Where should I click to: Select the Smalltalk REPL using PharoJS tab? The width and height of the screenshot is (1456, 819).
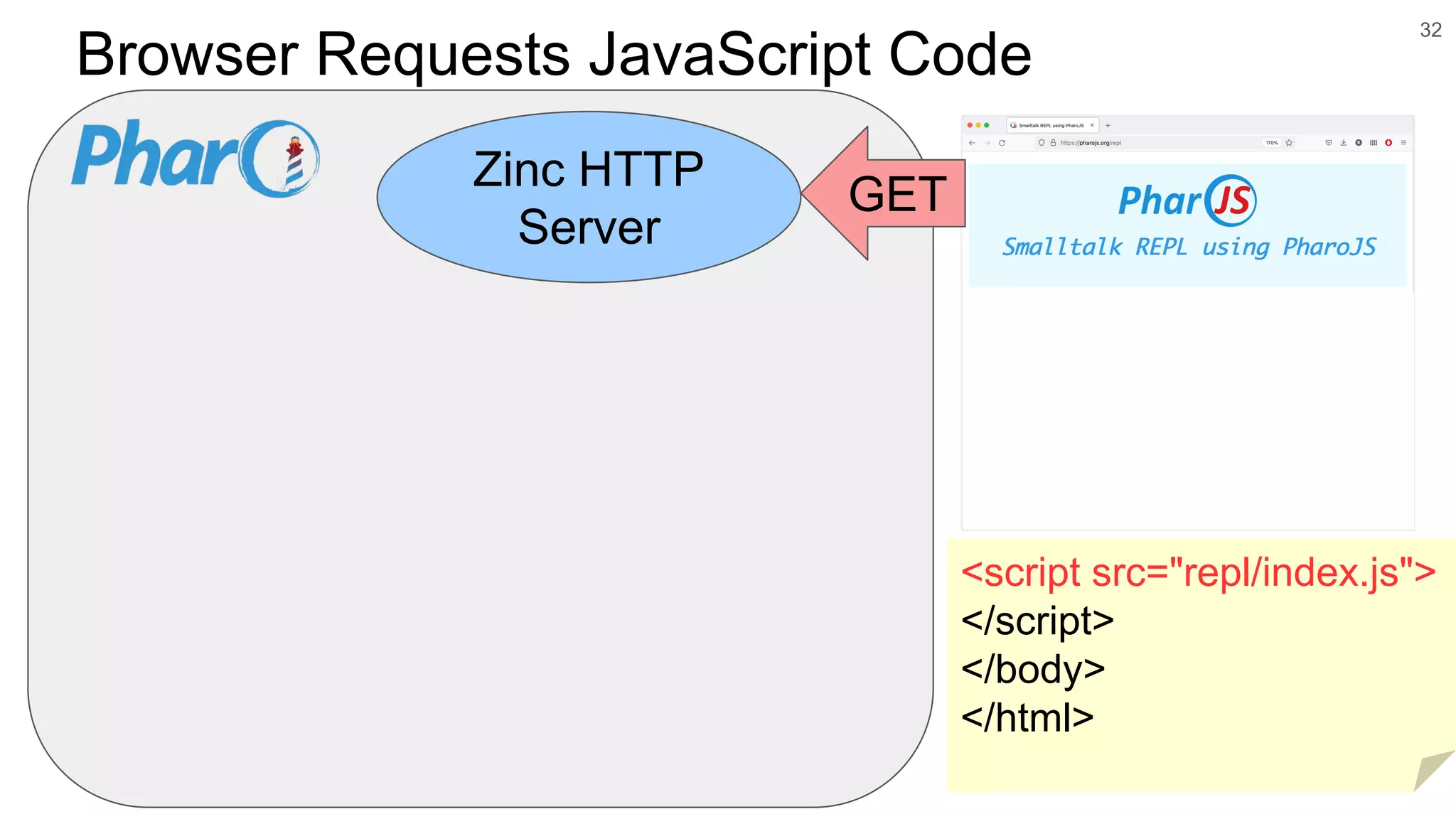(x=1050, y=125)
